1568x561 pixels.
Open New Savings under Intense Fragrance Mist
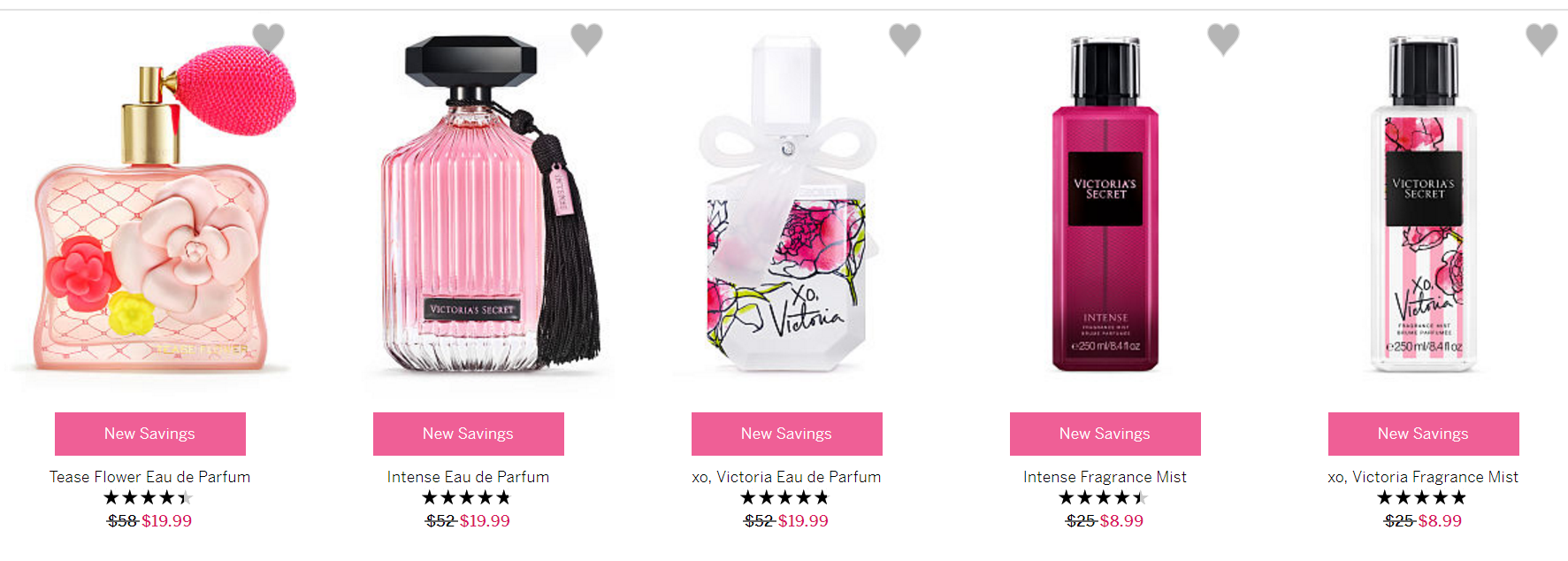coord(1105,434)
